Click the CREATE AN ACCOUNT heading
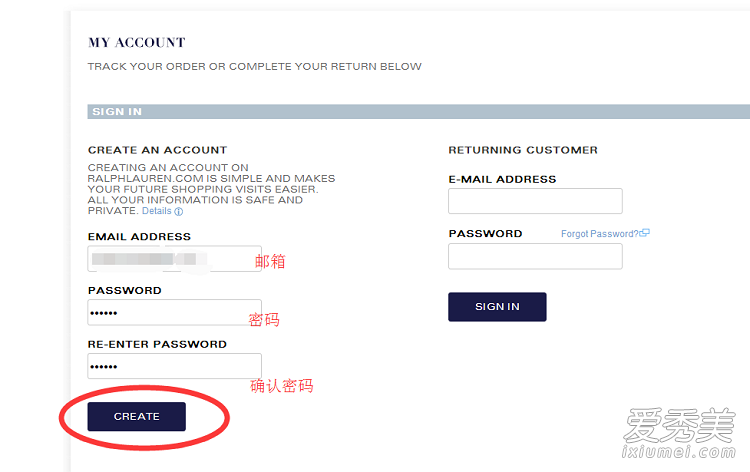This screenshot has width=750, height=472. click(157, 150)
